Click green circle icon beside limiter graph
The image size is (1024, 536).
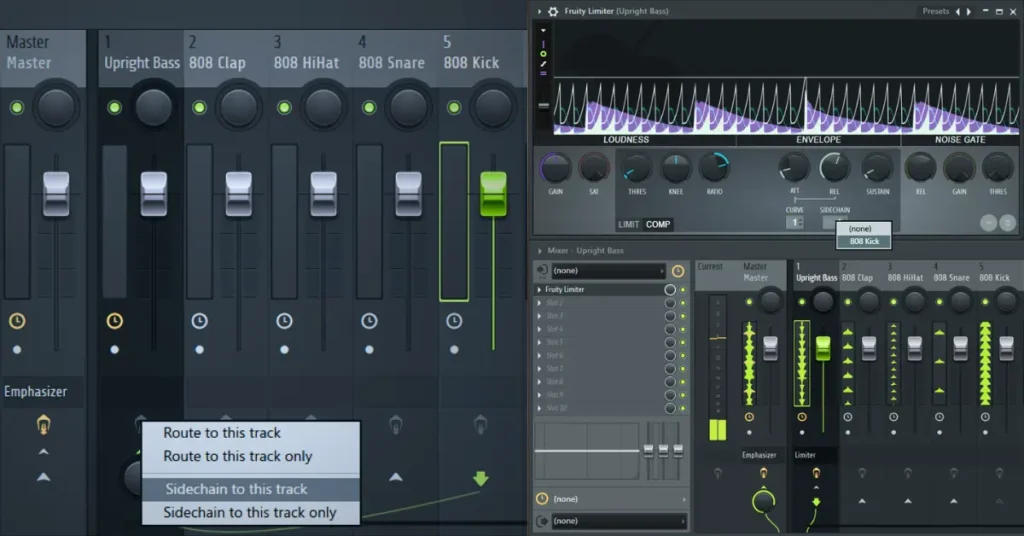pyautogui.click(x=543, y=54)
